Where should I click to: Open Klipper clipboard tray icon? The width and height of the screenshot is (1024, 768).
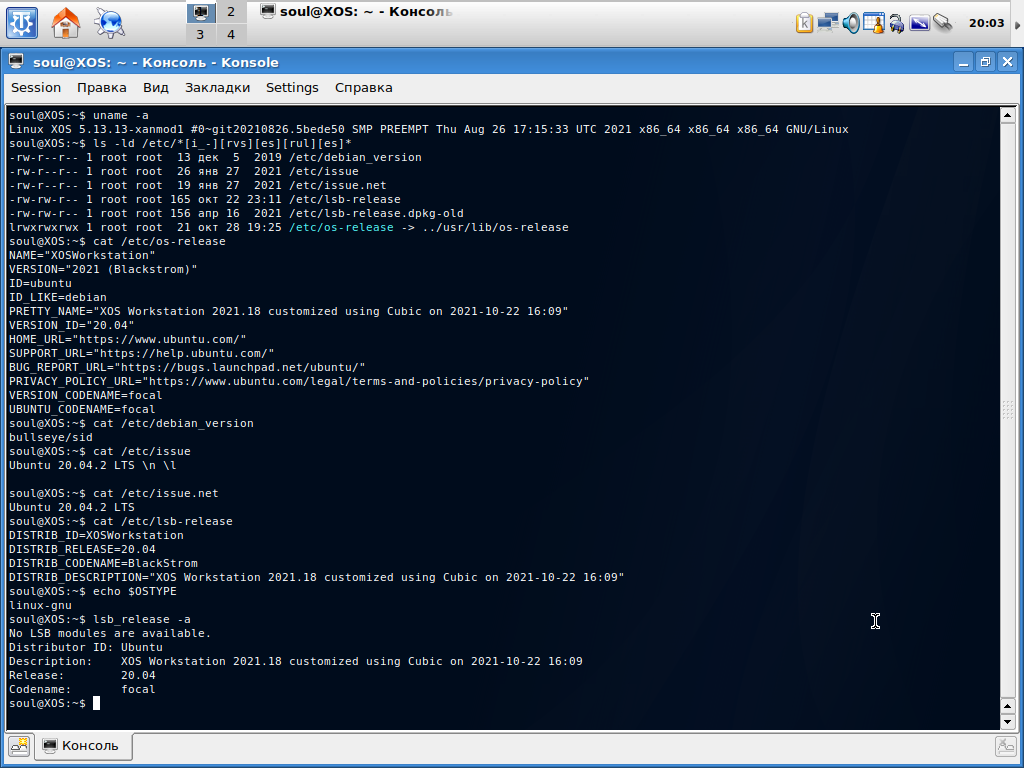coord(805,24)
